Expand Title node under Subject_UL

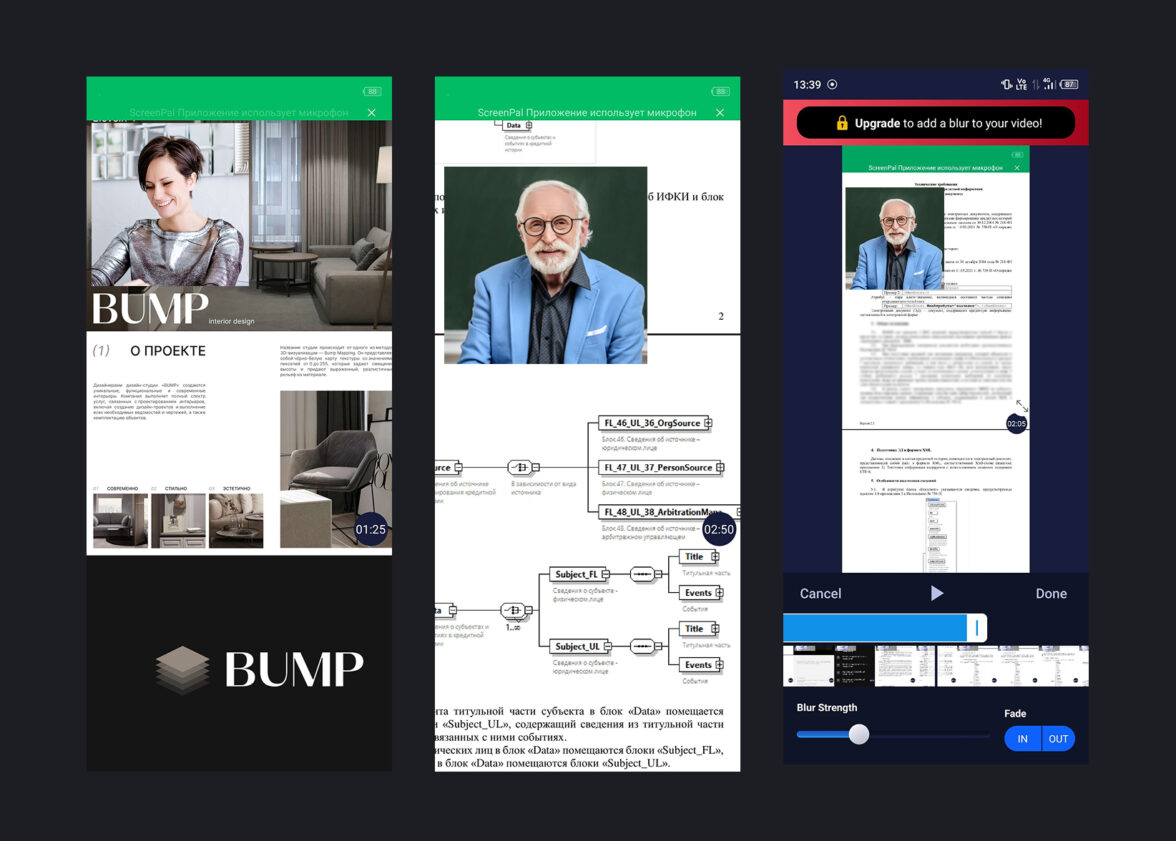(715, 629)
